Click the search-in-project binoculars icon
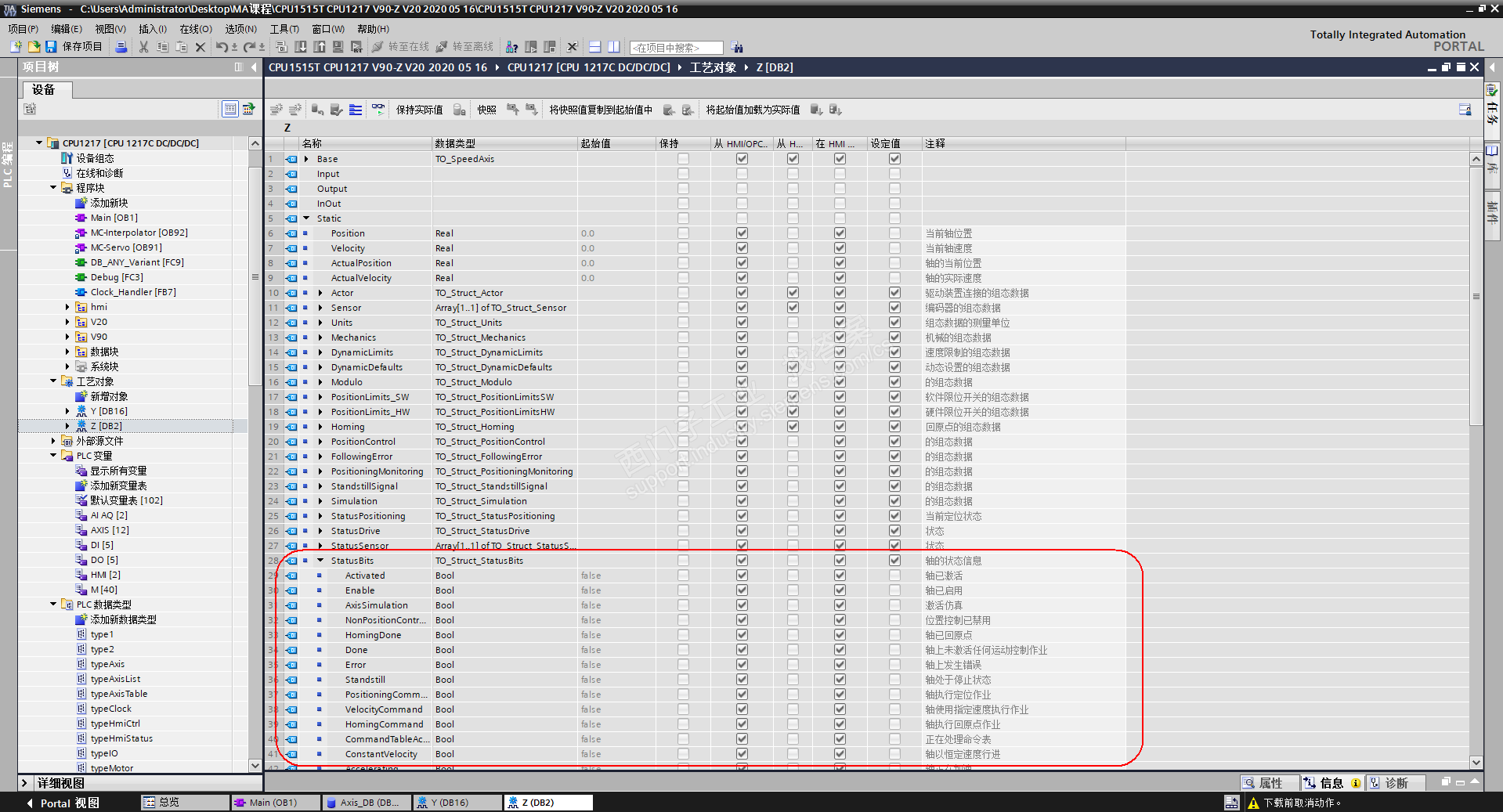1503x812 pixels. coord(737,48)
